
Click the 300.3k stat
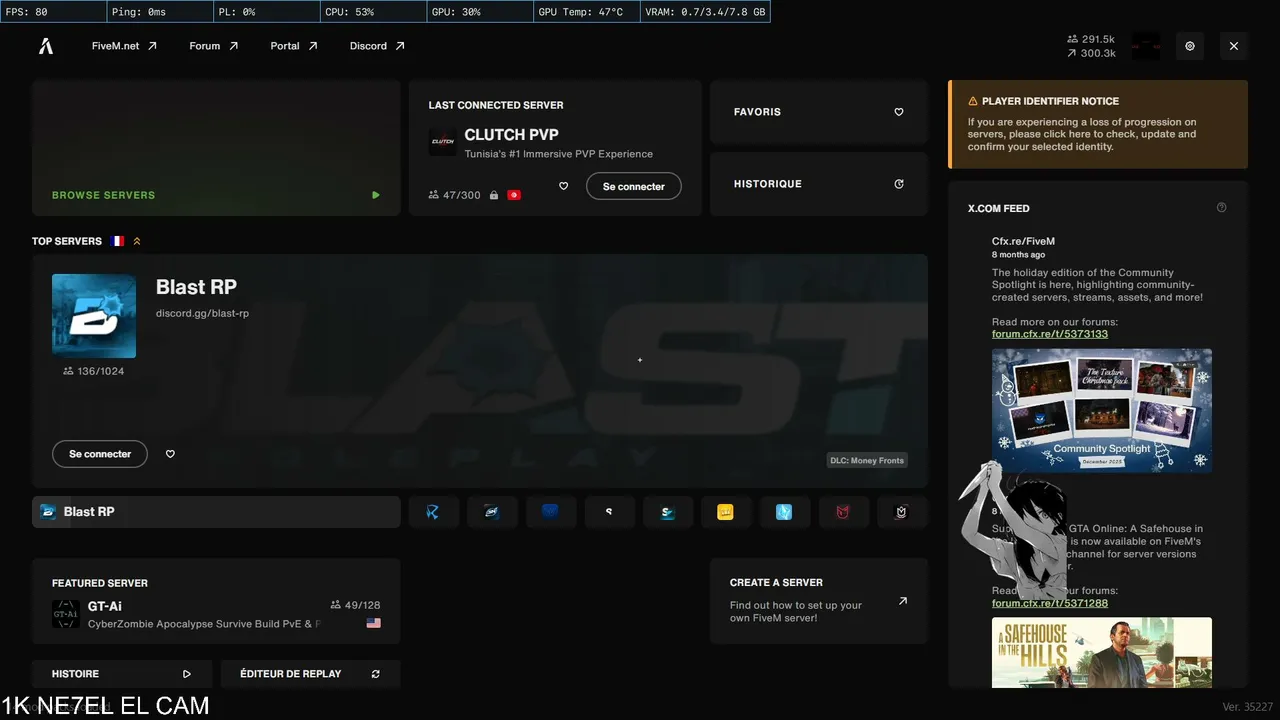(1091, 53)
